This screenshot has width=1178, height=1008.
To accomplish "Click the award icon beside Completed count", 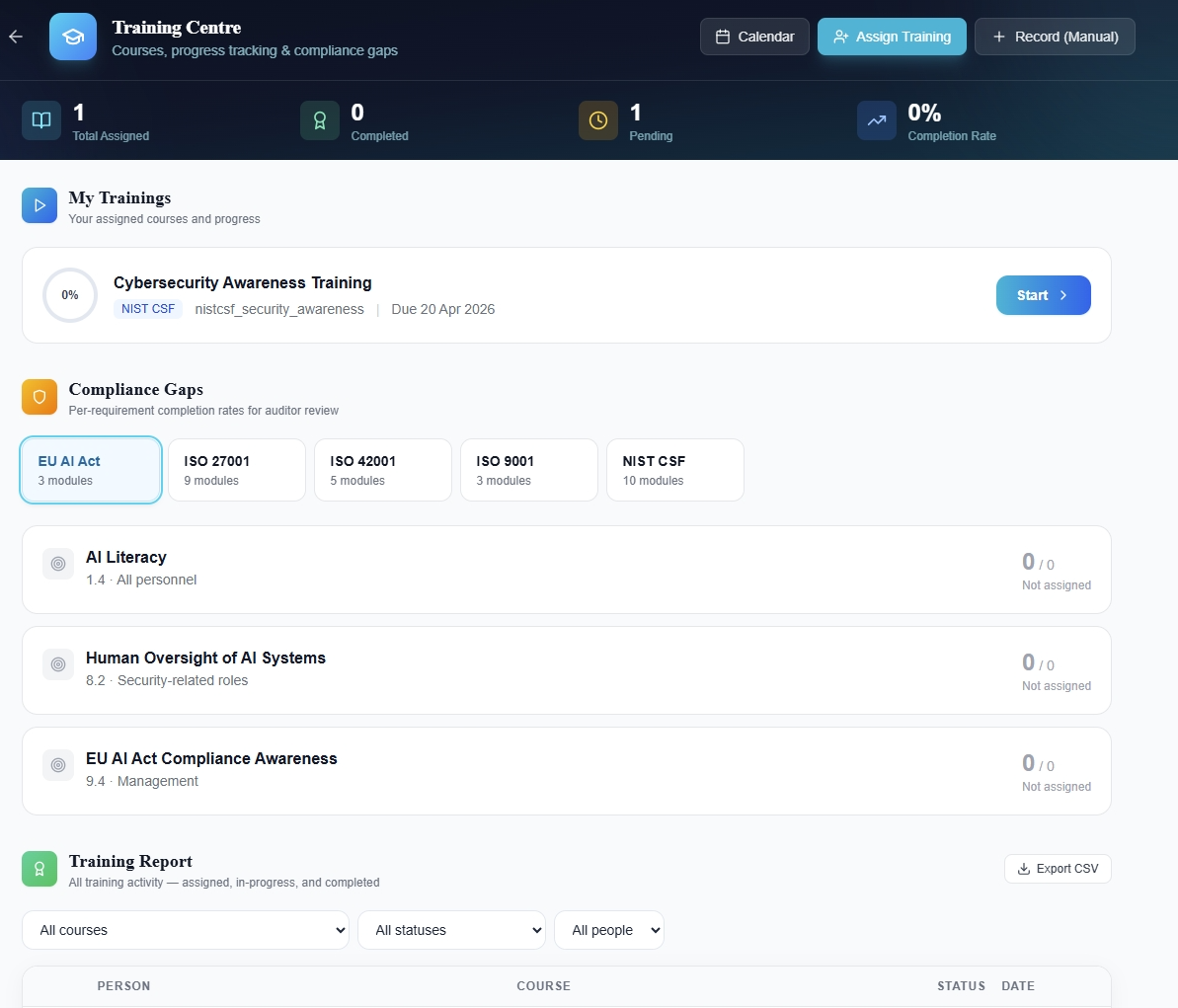I will click(319, 119).
